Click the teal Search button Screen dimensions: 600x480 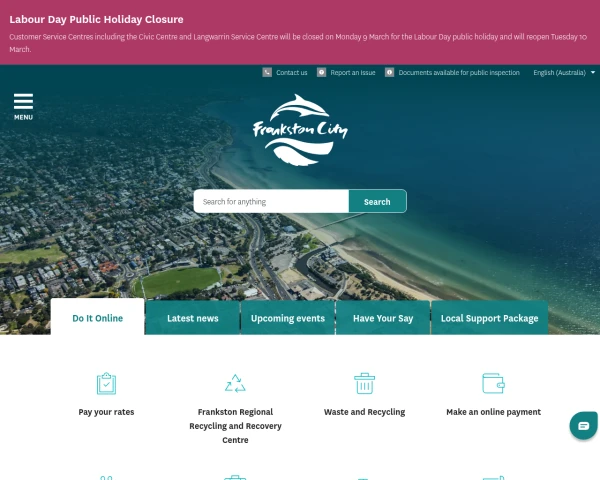click(377, 201)
